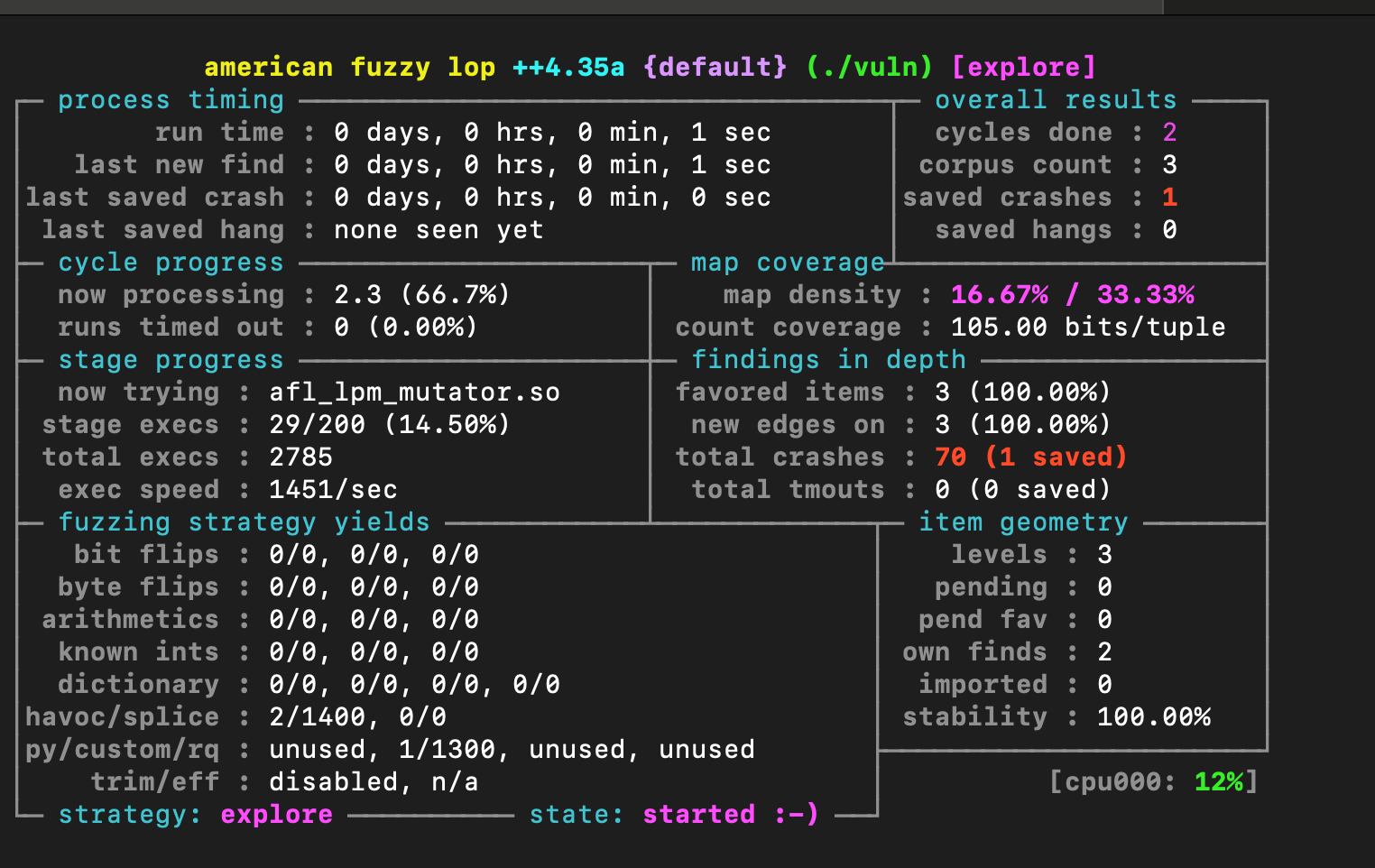Click the 'findings in depth' header
This screenshot has height=868, width=1375.
(x=829, y=360)
